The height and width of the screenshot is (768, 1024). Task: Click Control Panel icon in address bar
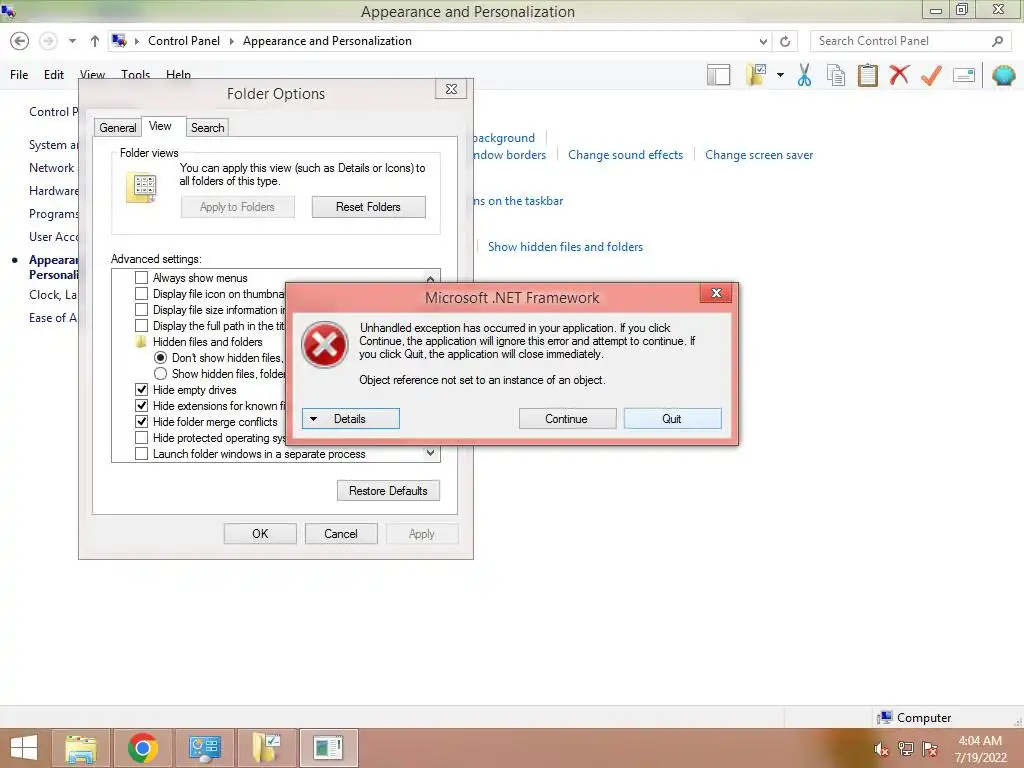click(119, 40)
